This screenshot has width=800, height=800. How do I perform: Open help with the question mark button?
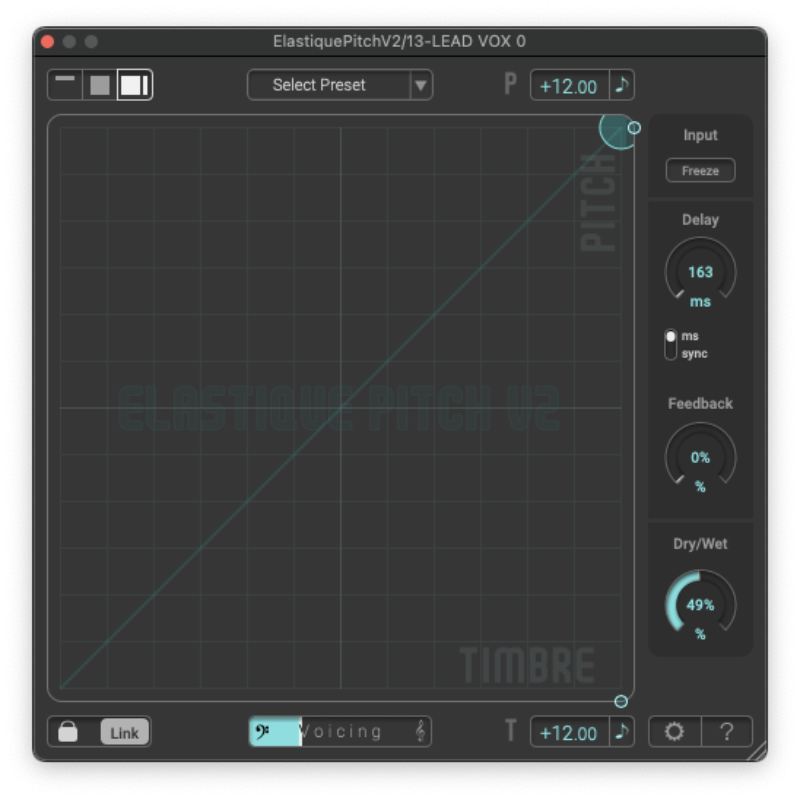[x=727, y=732]
